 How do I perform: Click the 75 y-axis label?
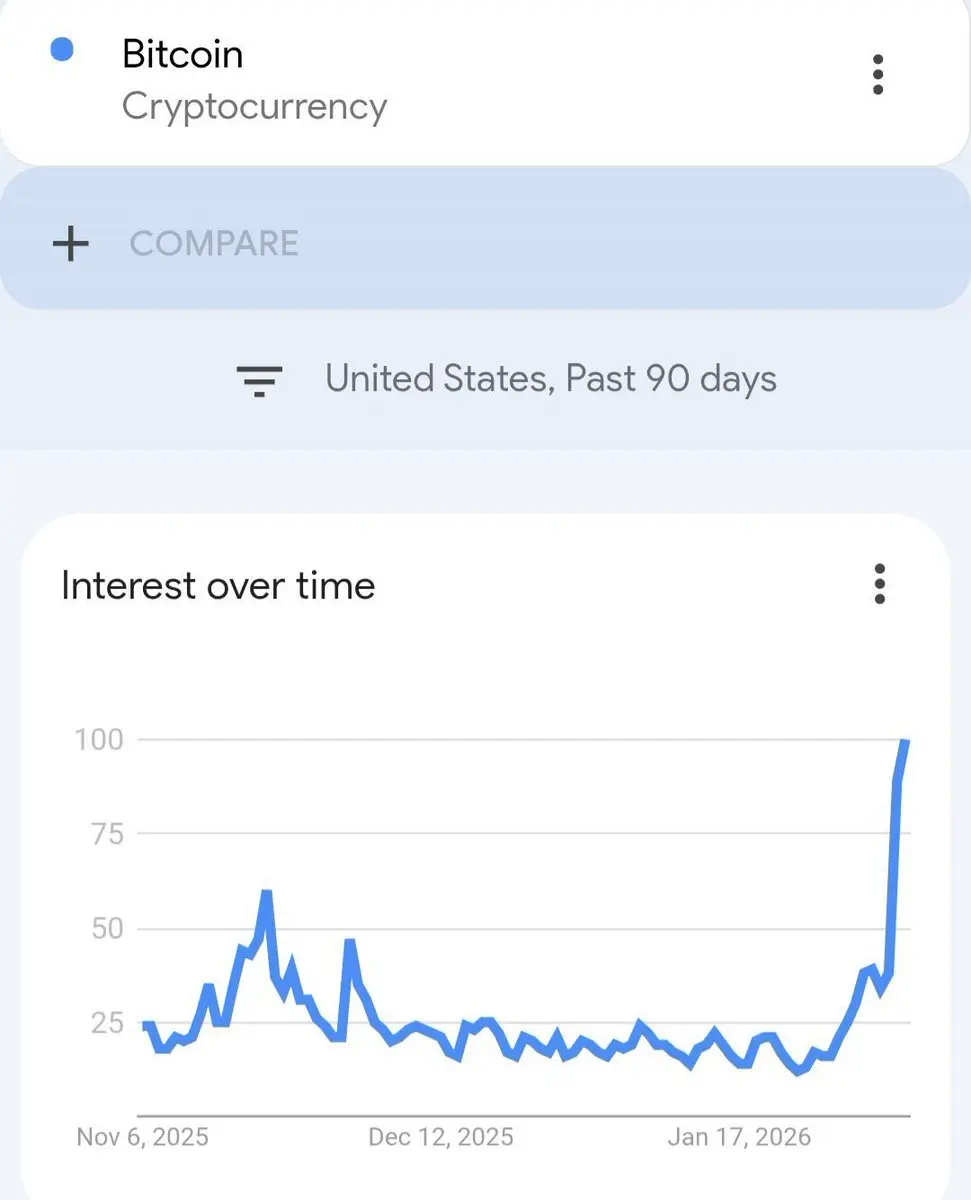[x=103, y=834]
